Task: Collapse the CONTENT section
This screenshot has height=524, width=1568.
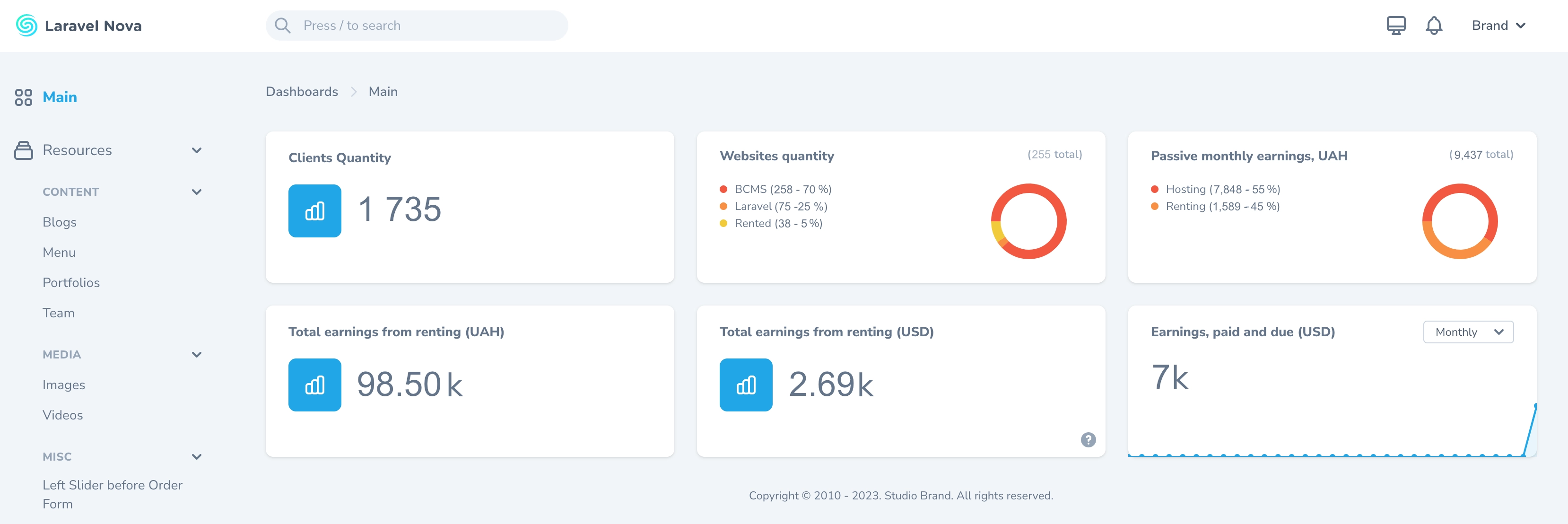Action: click(196, 191)
